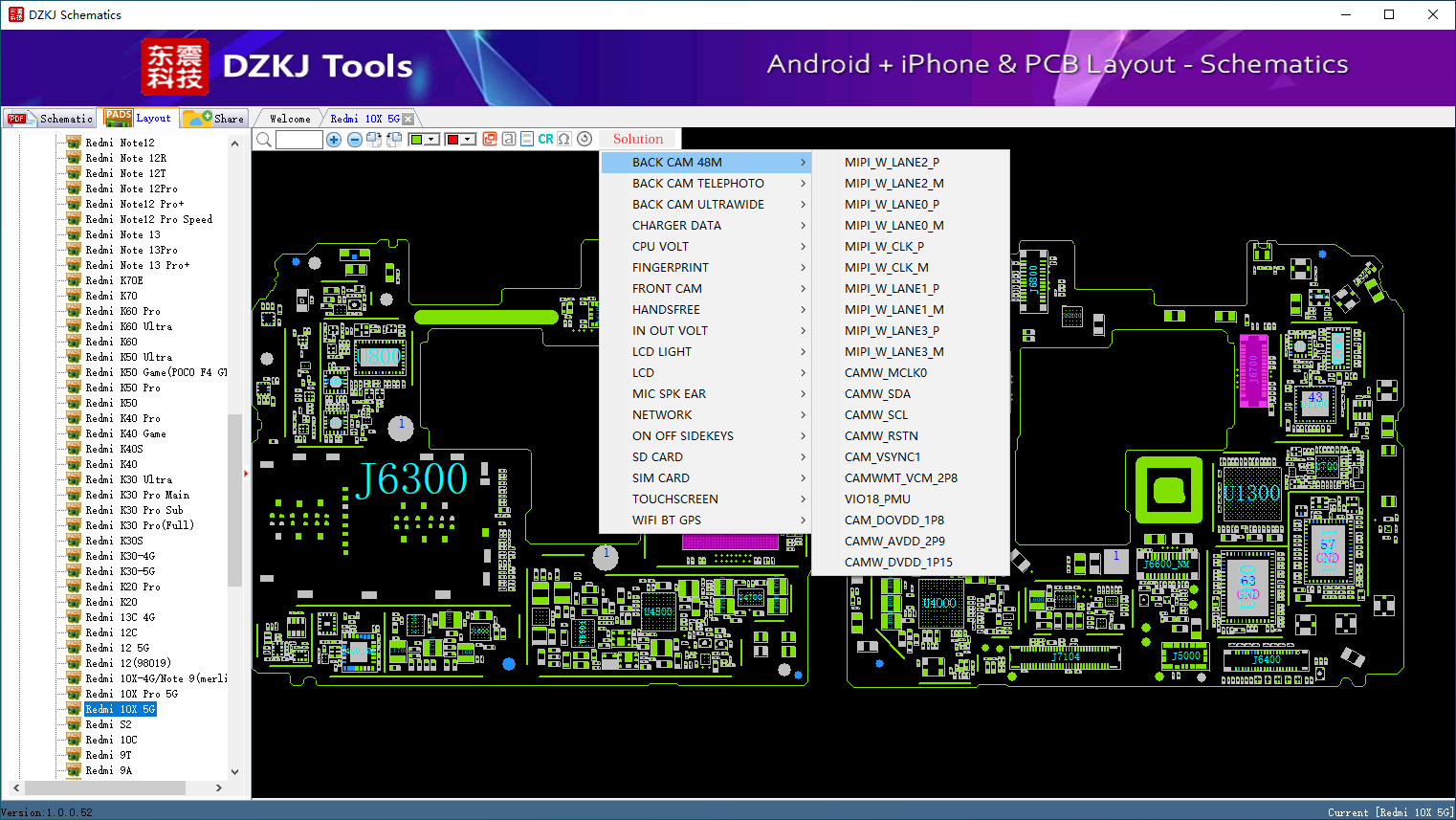
Task: Click the device tree horizontal scroll-right arrow
Action: tap(219, 787)
